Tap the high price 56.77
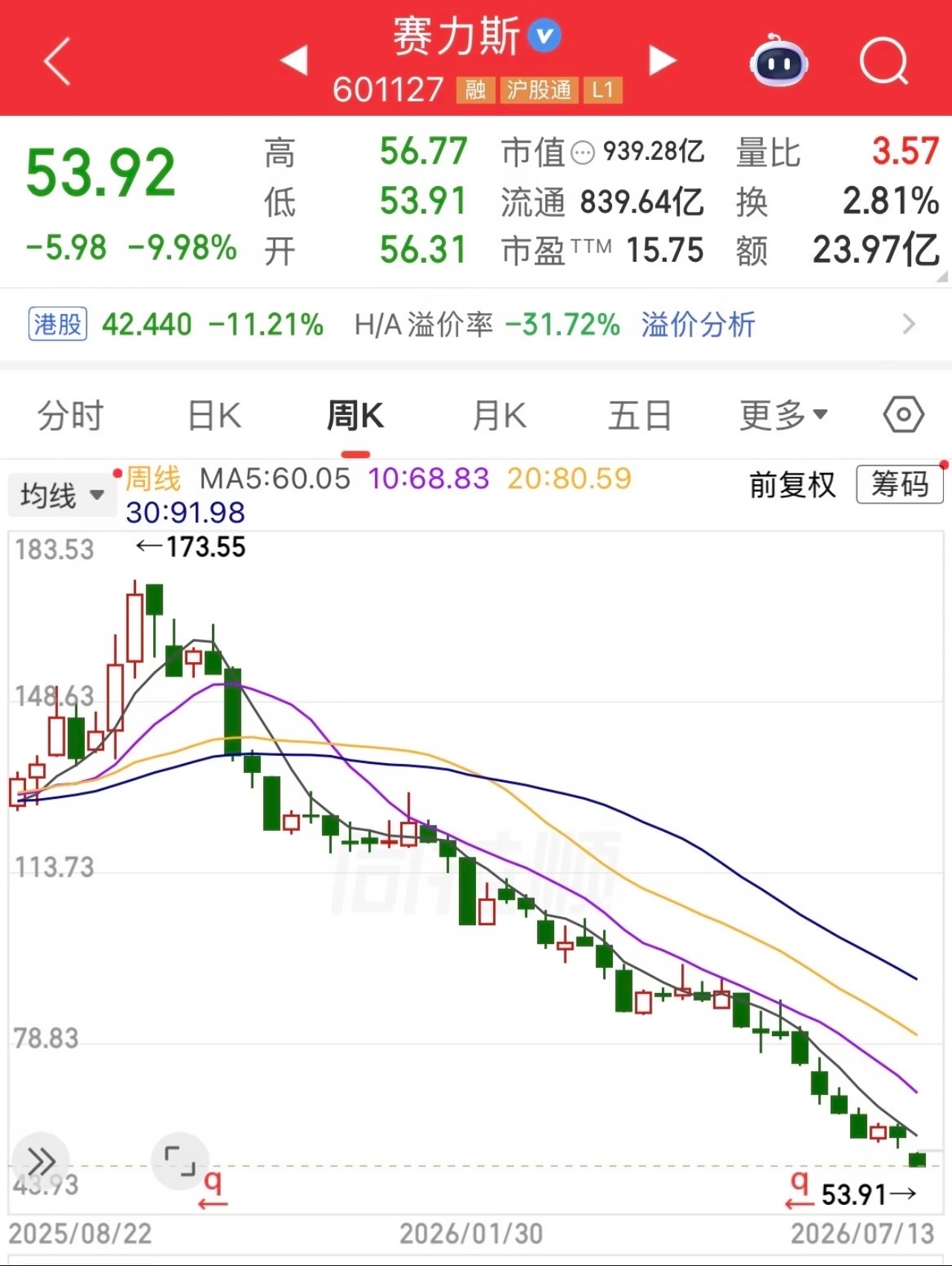The image size is (952, 1266). point(423,152)
